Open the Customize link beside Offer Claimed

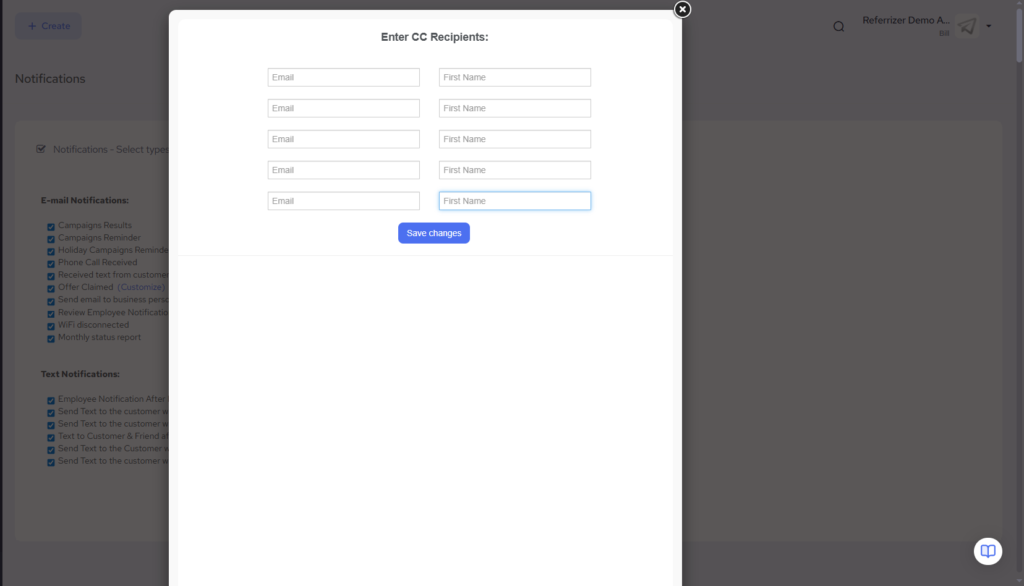point(140,287)
